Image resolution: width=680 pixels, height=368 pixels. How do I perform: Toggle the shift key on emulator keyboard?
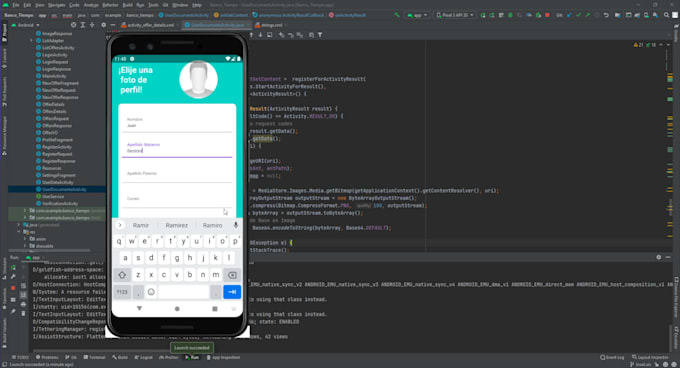122,275
